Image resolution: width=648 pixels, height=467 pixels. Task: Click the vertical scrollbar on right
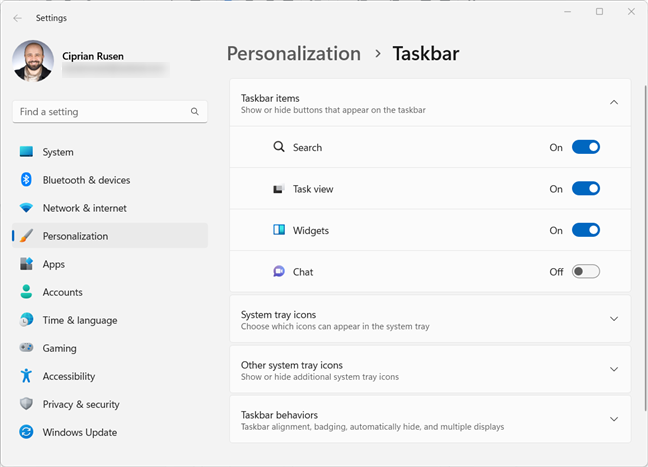pos(645,248)
